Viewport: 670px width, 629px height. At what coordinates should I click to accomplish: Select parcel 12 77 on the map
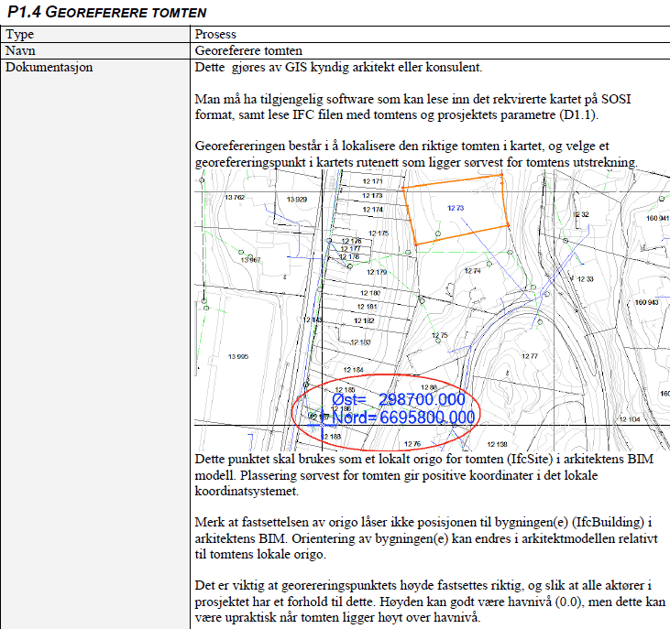tap(530, 356)
